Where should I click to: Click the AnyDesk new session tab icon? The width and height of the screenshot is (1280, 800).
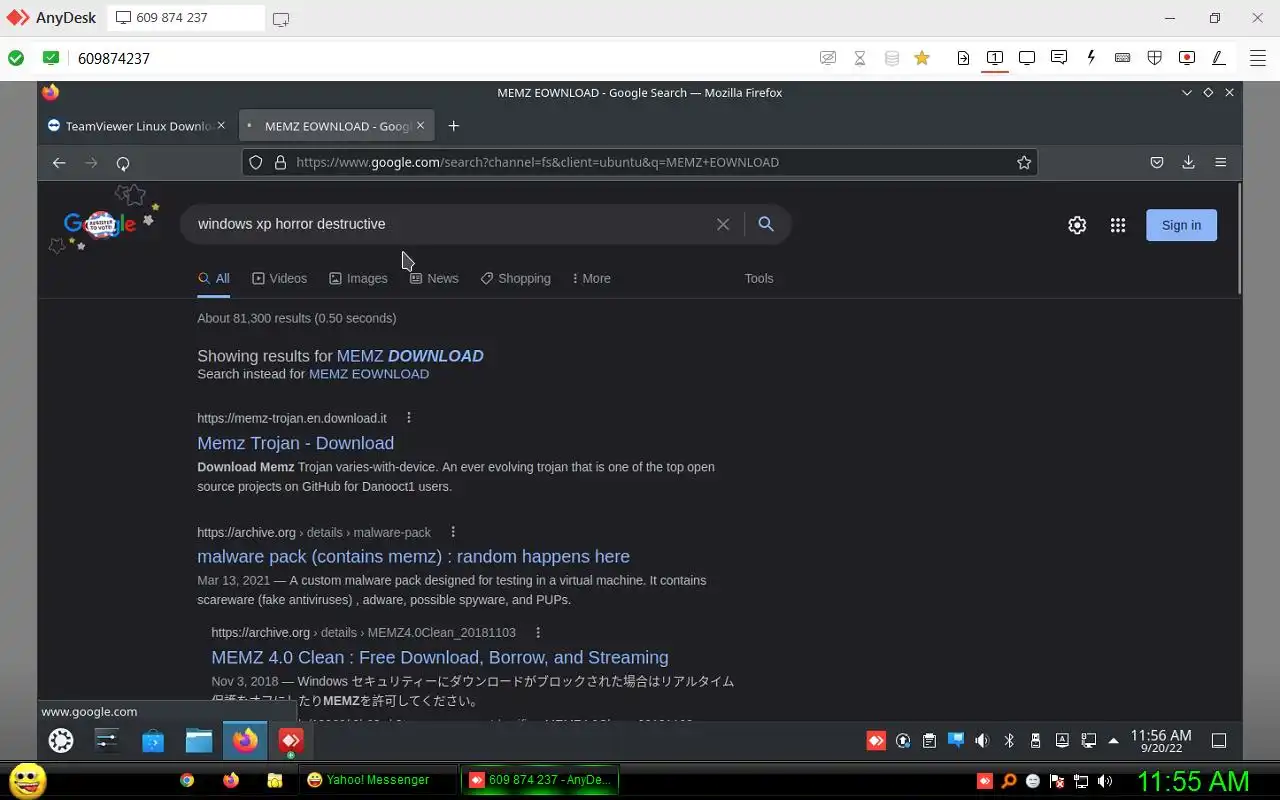coord(281,18)
